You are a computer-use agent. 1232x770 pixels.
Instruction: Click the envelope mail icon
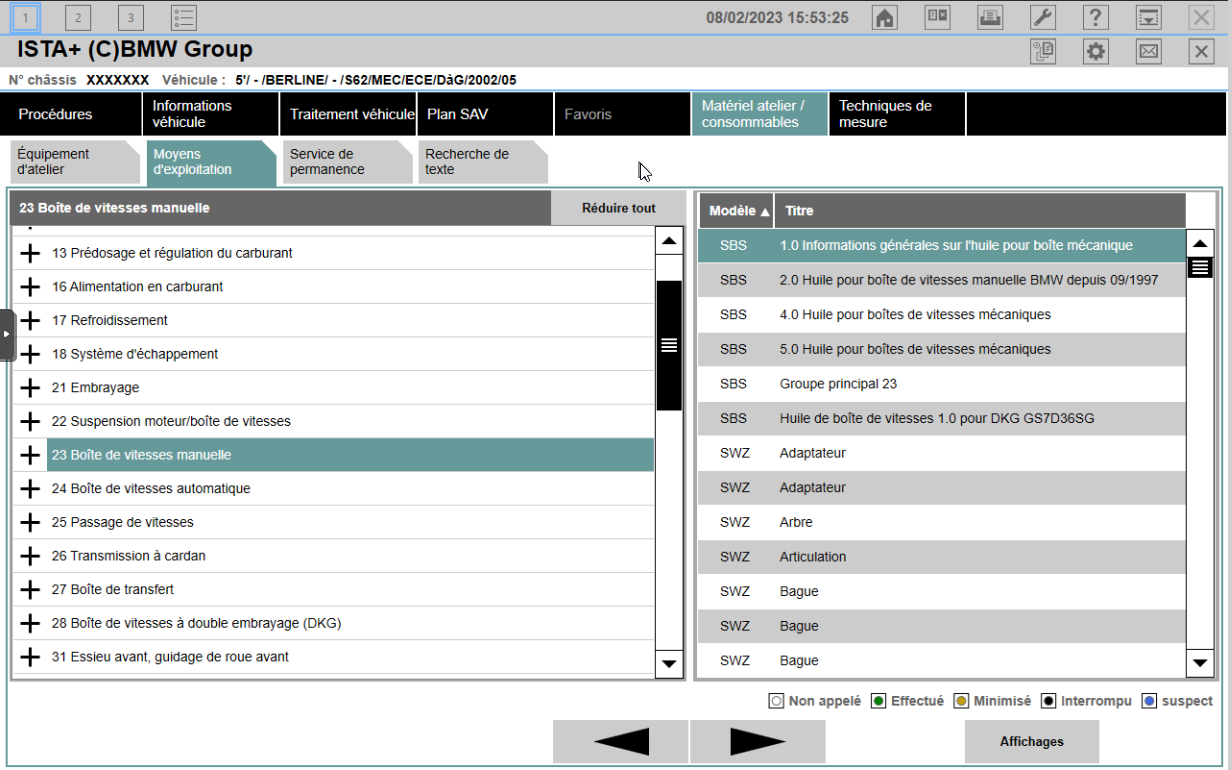tap(1149, 52)
